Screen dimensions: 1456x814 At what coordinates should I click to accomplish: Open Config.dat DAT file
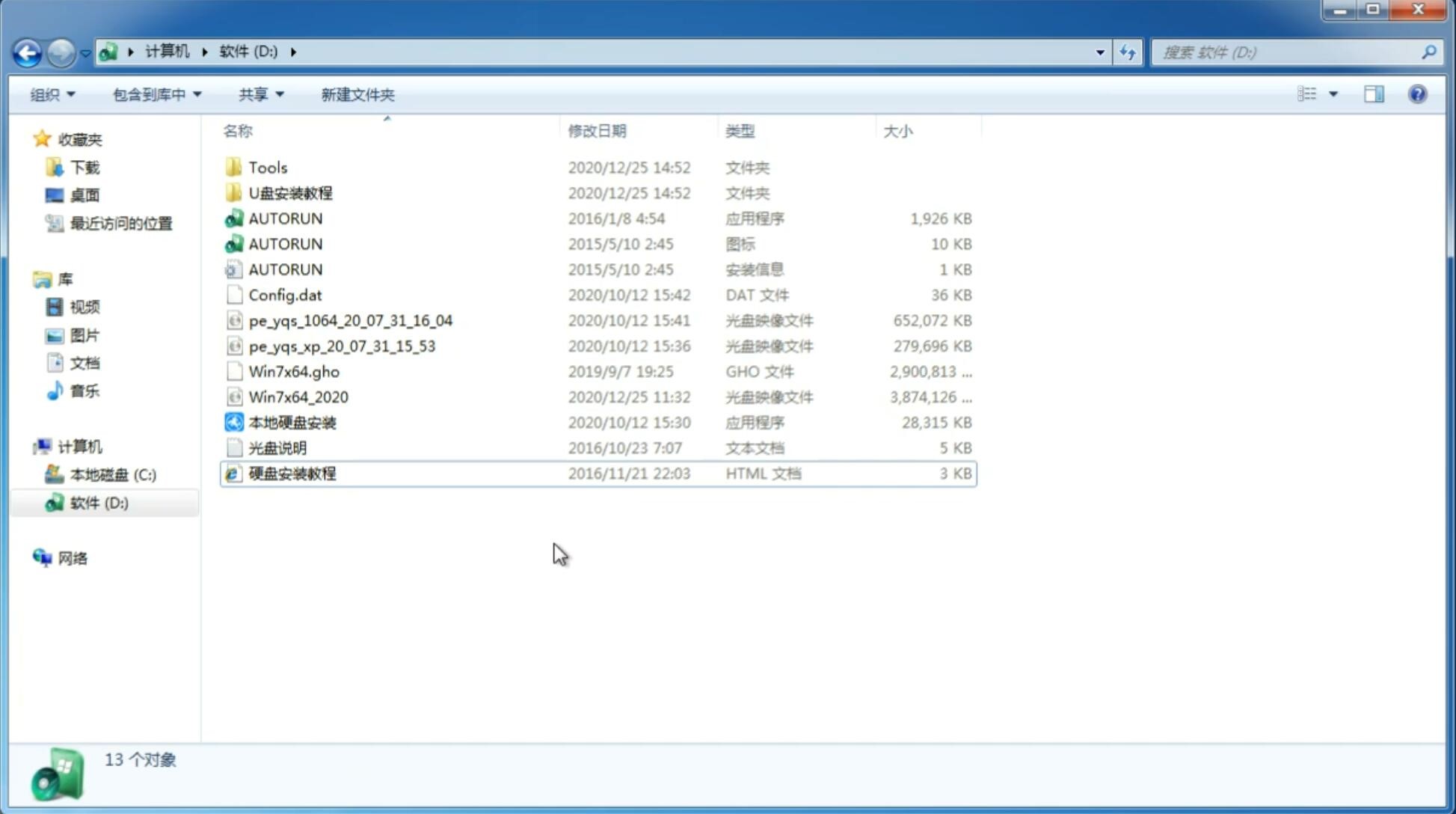[284, 294]
